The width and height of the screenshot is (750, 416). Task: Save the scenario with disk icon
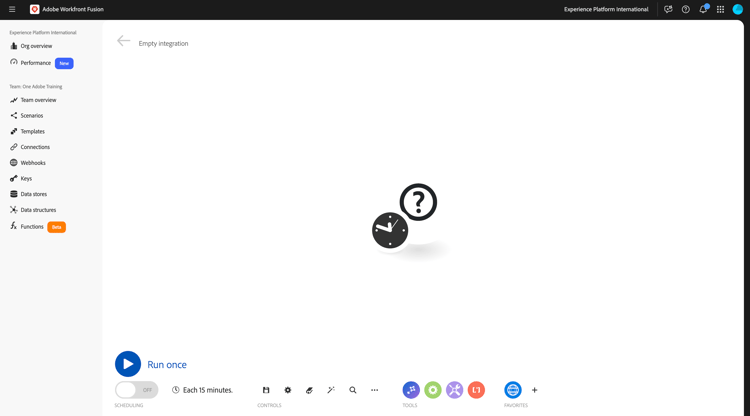coord(266,390)
